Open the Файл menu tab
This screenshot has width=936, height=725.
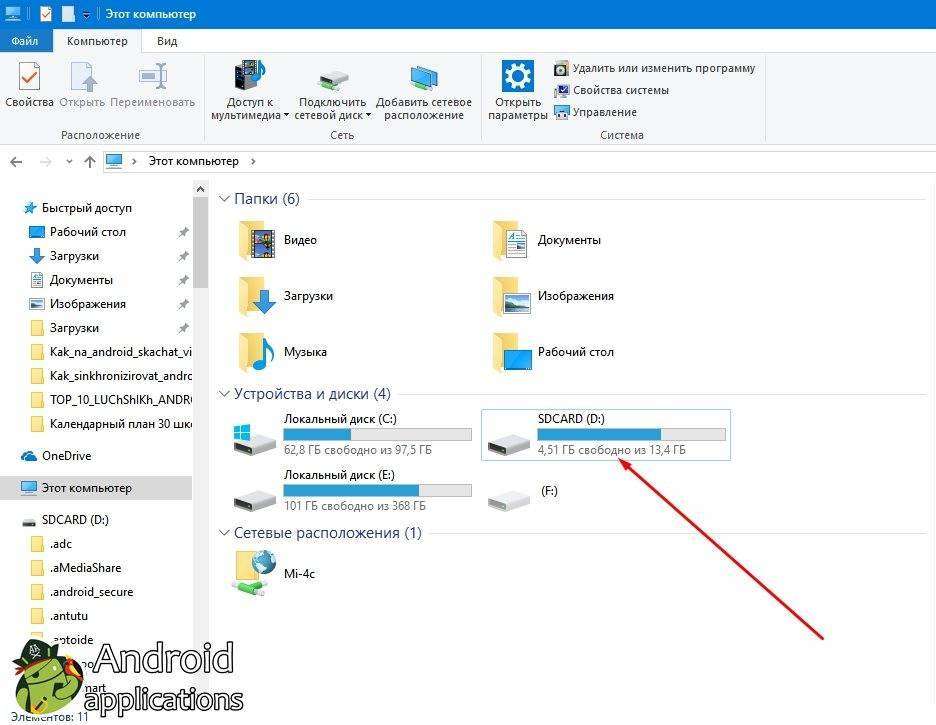[x=25, y=41]
